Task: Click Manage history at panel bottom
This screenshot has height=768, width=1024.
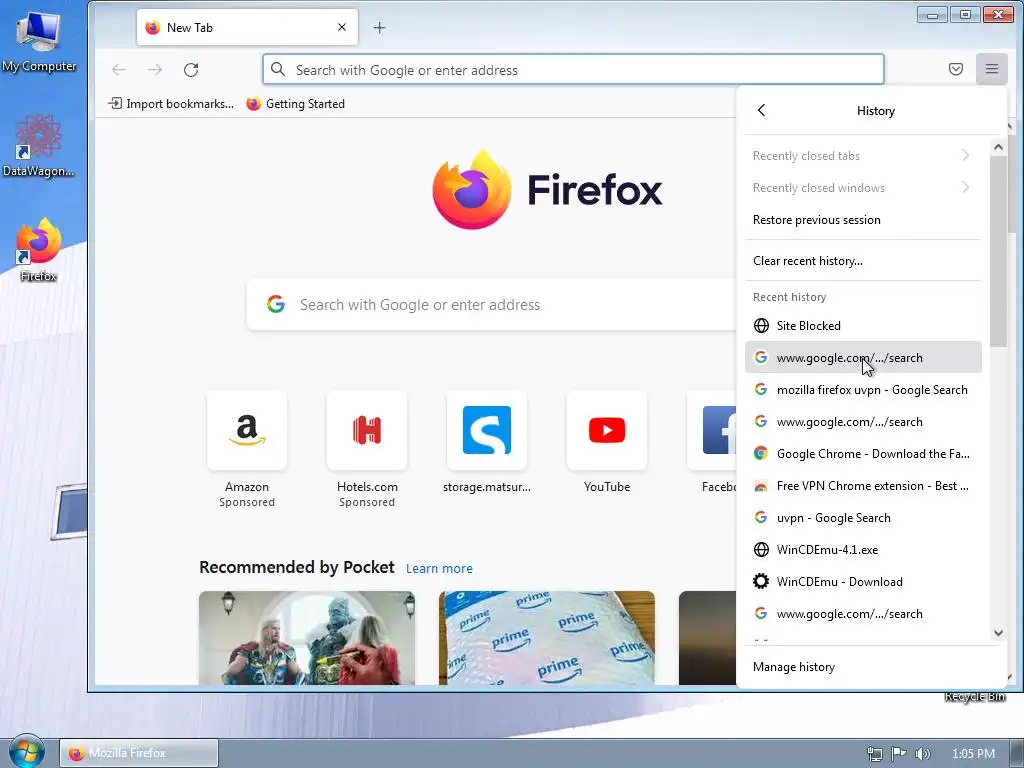Action: click(871, 667)
